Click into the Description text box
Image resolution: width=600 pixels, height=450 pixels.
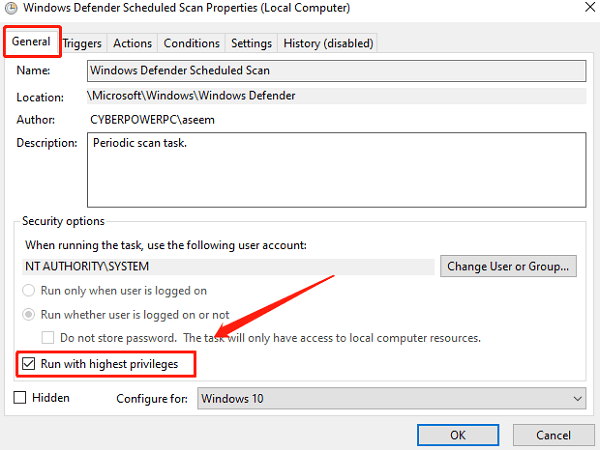pyautogui.click(x=336, y=170)
